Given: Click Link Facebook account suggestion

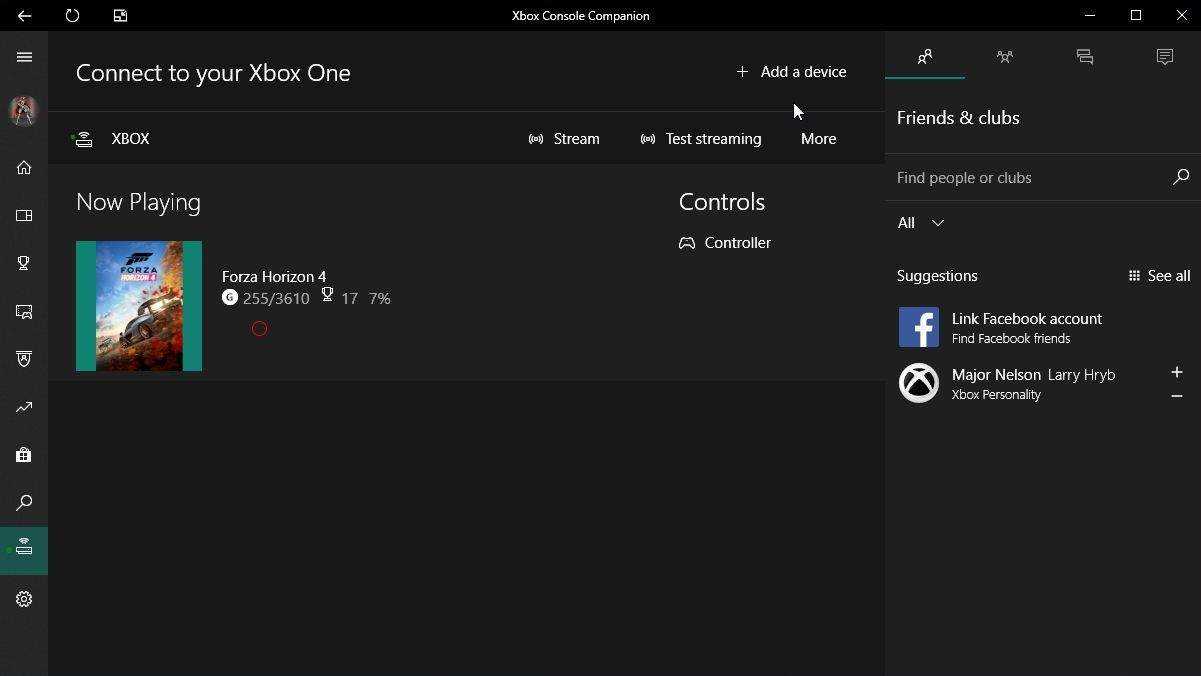Looking at the screenshot, I should click(x=1026, y=327).
